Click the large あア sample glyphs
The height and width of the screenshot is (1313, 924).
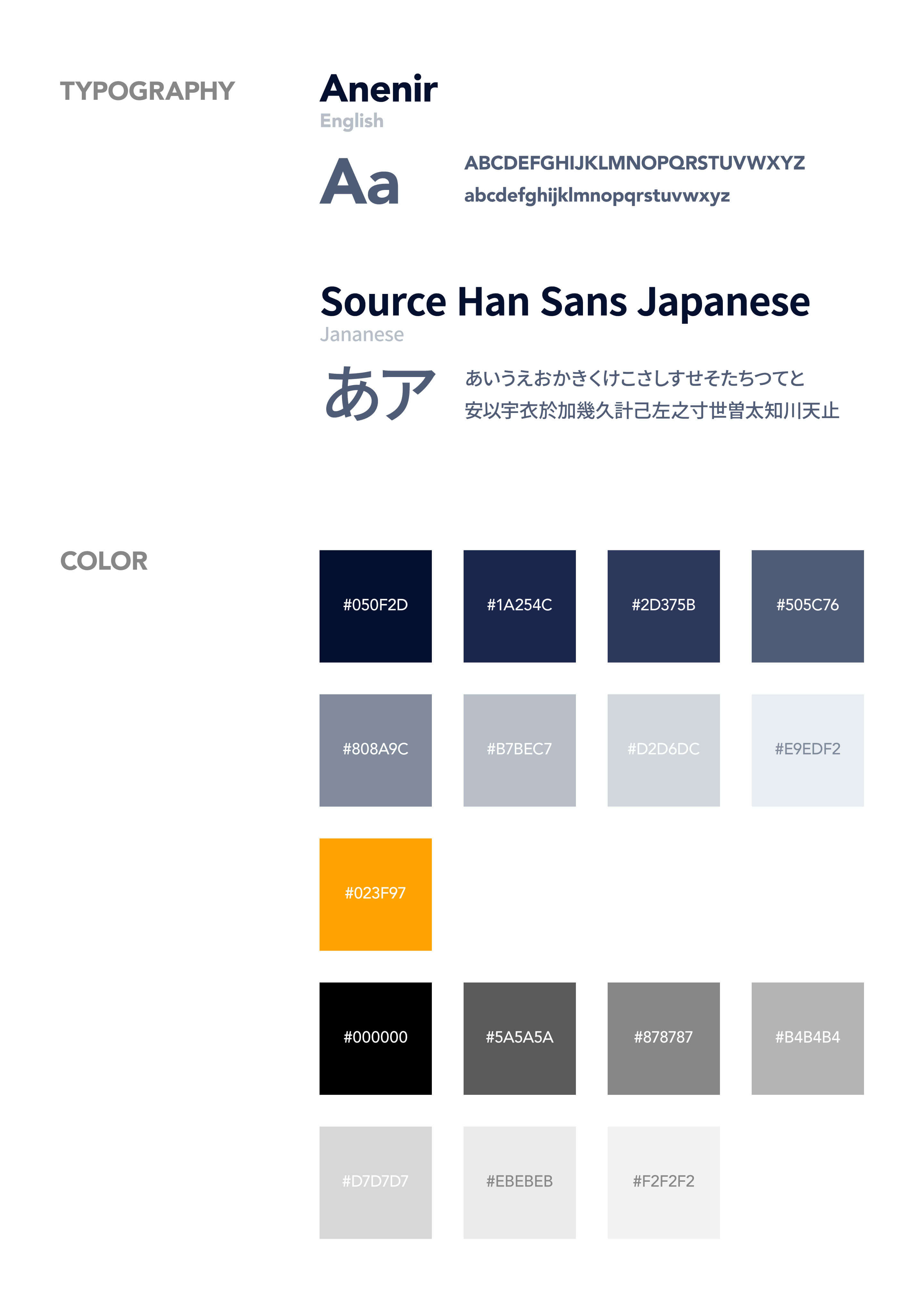380,393
